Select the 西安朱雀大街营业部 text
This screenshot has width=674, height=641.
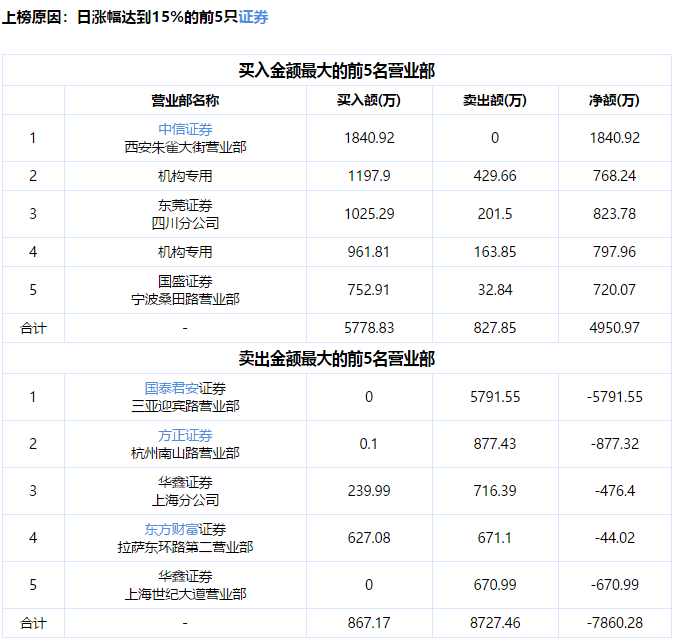click(x=185, y=147)
